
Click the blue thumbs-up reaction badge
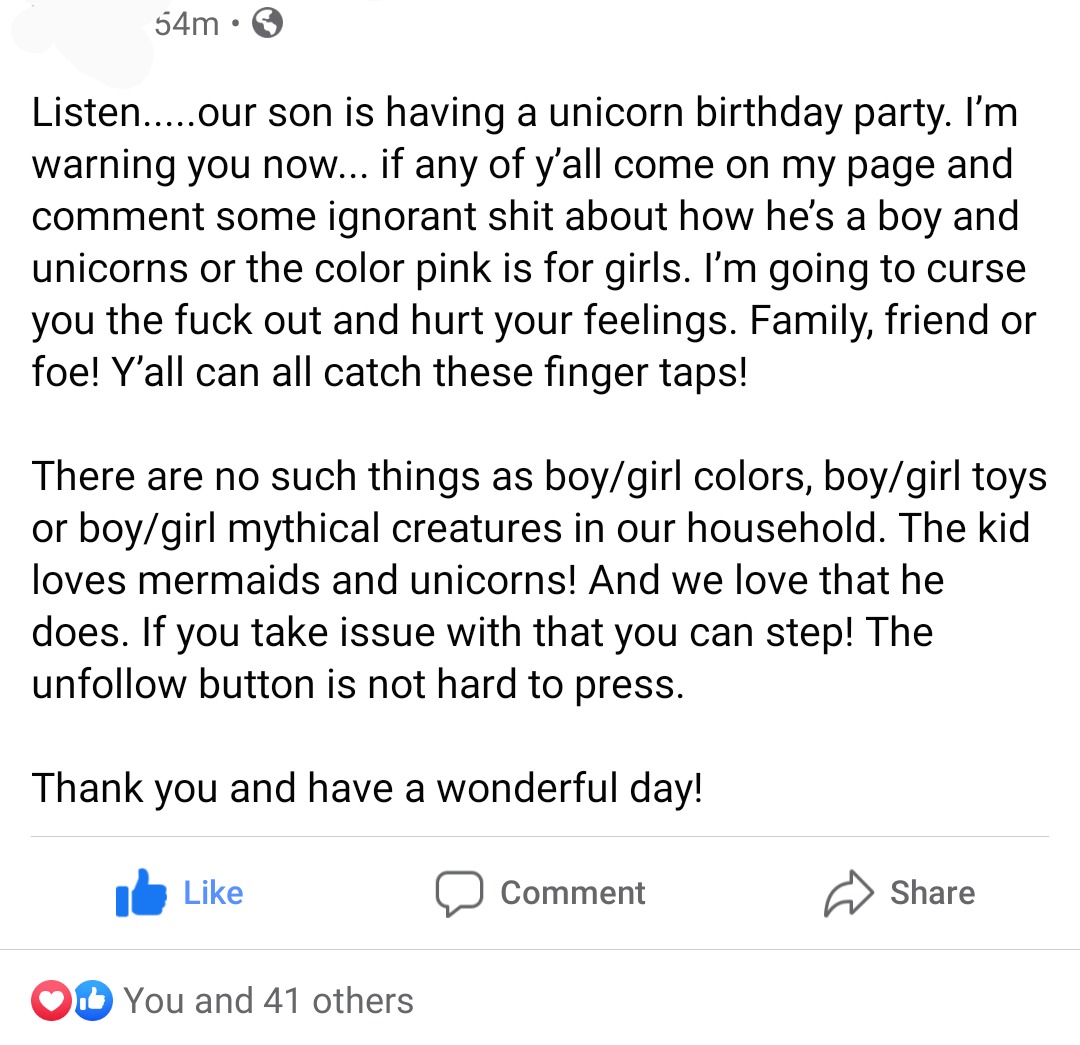pos(93,1000)
